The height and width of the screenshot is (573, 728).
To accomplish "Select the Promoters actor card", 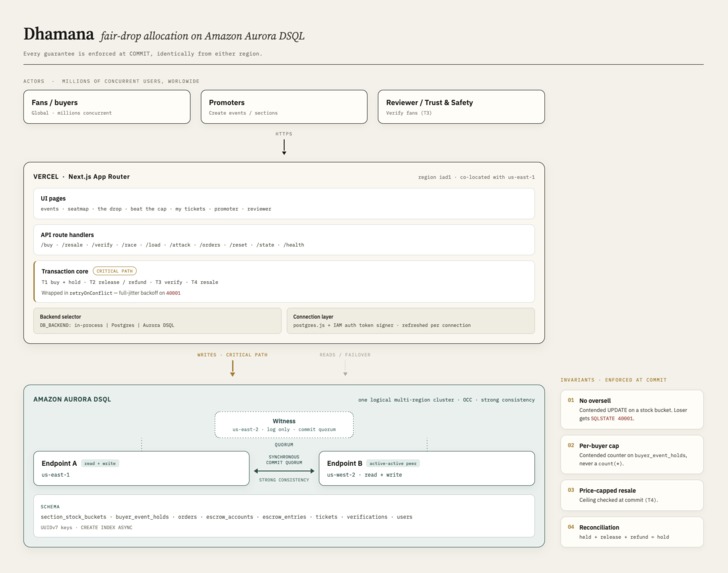I will [x=284, y=107].
